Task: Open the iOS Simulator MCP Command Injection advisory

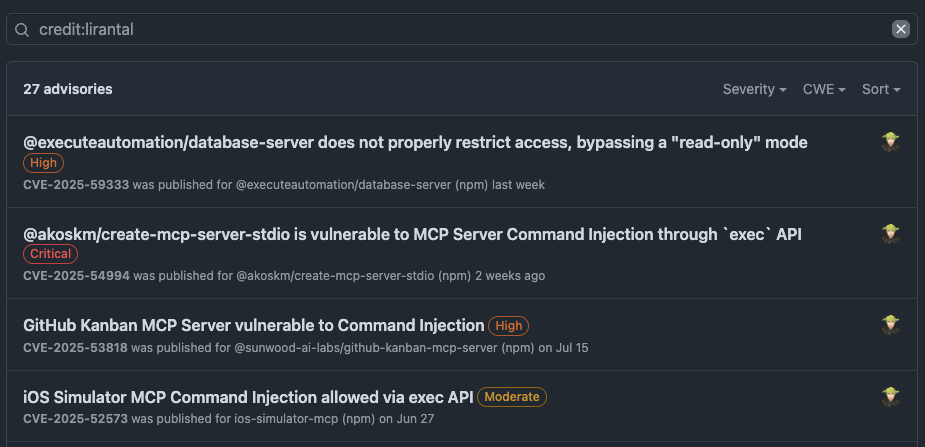Action: click(x=247, y=397)
